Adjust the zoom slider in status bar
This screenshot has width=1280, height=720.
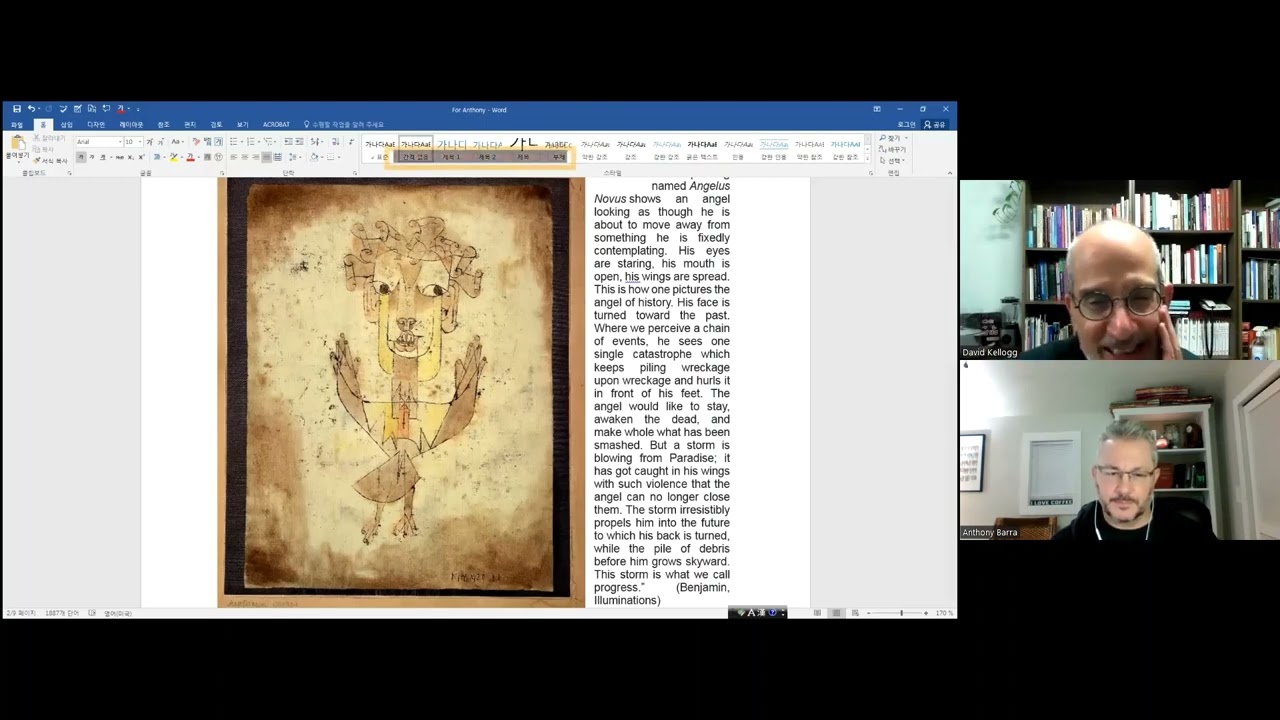[x=901, y=613]
